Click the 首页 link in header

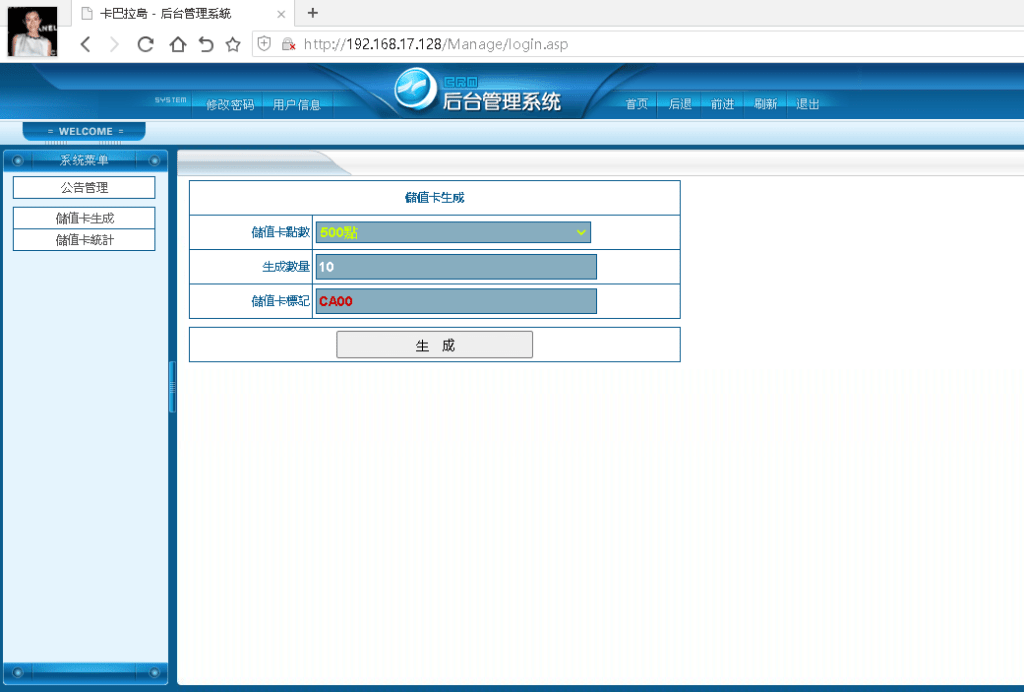coord(637,104)
